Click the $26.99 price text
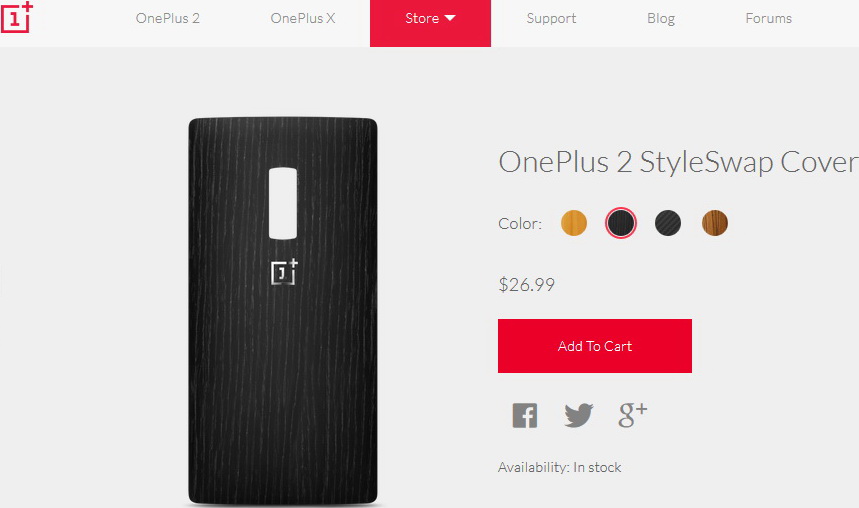This screenshot has width=859, height=508. click(526, 284)
